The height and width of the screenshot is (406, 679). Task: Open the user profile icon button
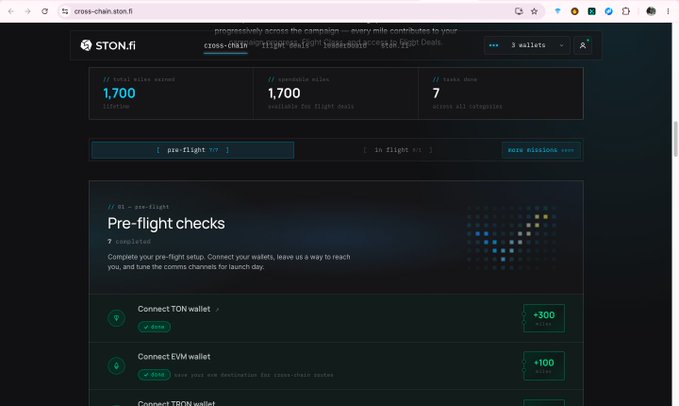[x=582, y=45]
